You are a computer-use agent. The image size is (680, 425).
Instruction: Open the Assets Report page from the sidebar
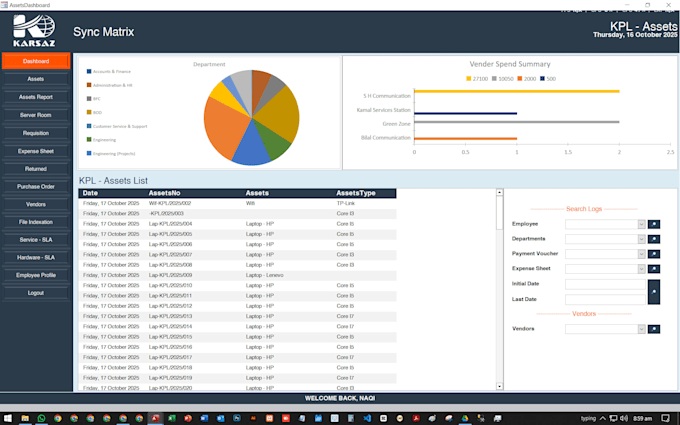point(36,97)
